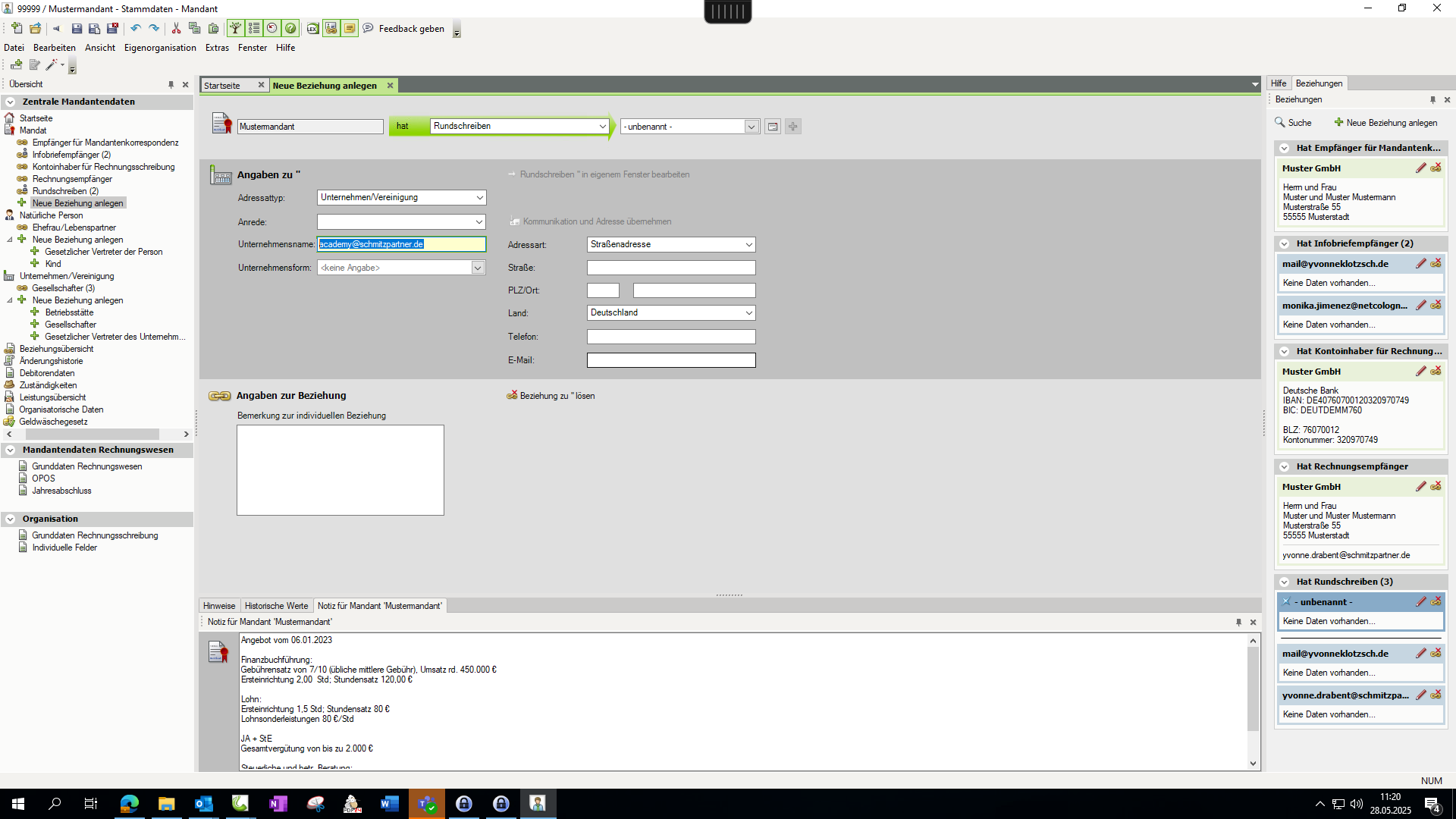Click the save and close toolbar icon
The width and height of the screenshot is (1456, 819).
[x=112, y=29]
